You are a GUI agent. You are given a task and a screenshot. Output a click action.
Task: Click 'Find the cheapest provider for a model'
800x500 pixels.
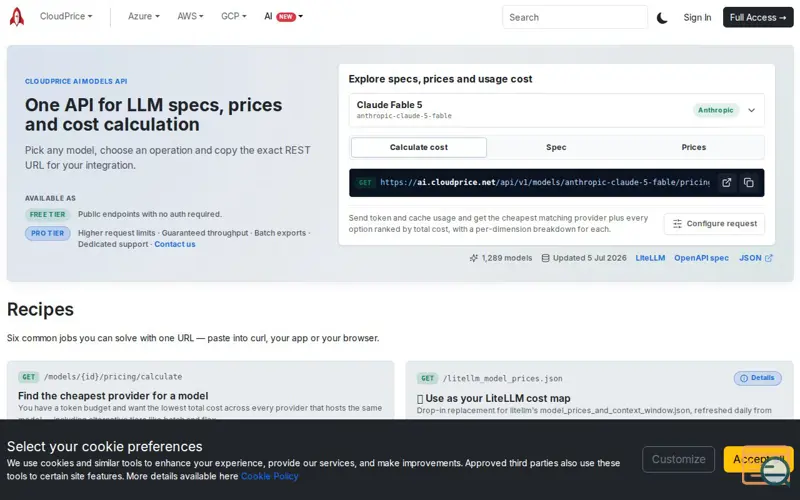click(113, 396)
